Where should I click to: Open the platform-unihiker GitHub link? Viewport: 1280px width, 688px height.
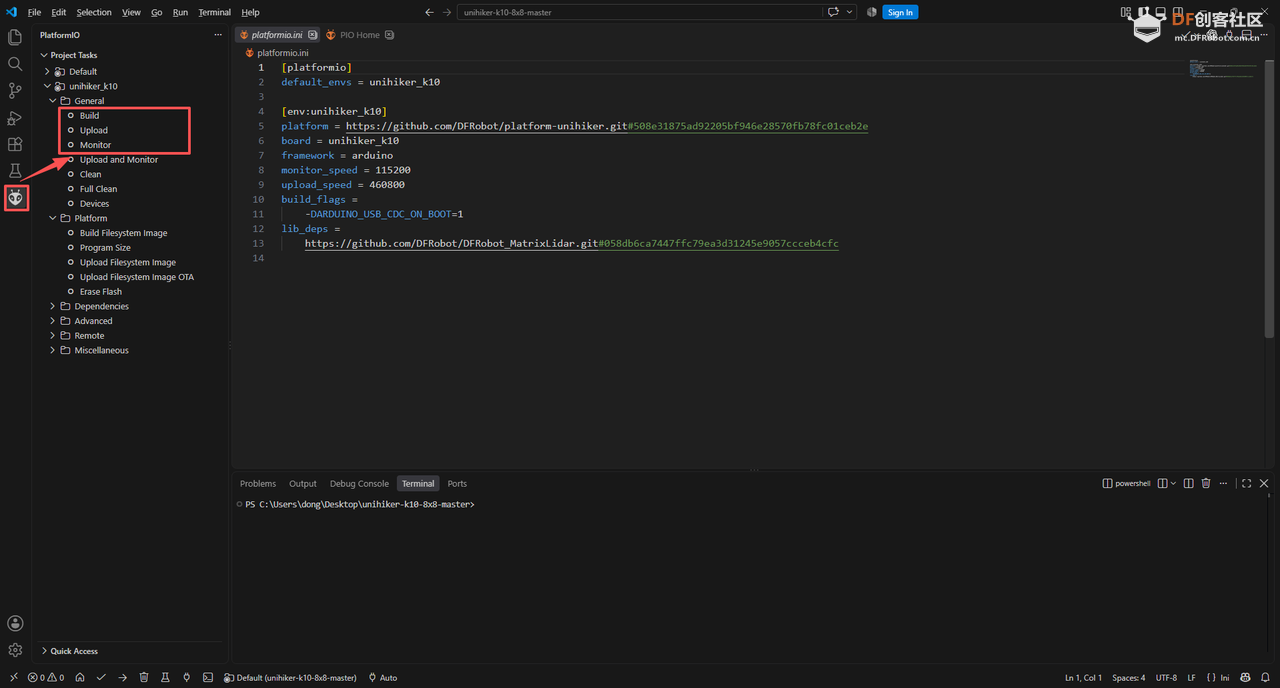pyautogui.click(x=607, y=126)
